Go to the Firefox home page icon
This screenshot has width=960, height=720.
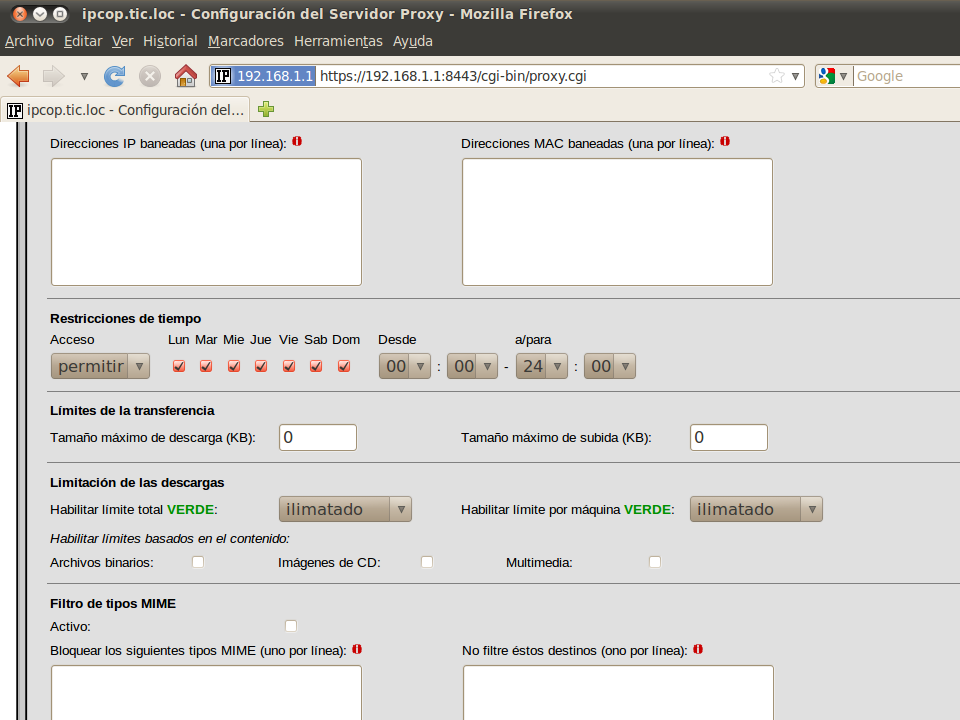coord(185,76)
